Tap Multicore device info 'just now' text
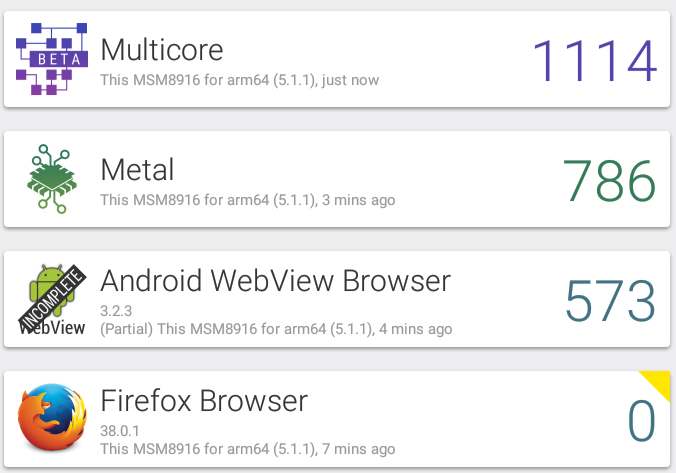This screenshot has width=676, height=473. click(x=239, y=80)
